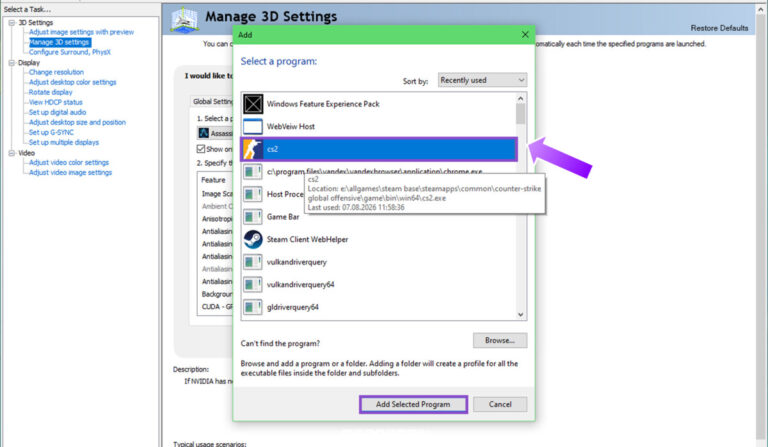The image size is (768, 447).
Task: Select 'WebVeiw Host' row text
Action: pyautogui.click(x=290, y=126)
